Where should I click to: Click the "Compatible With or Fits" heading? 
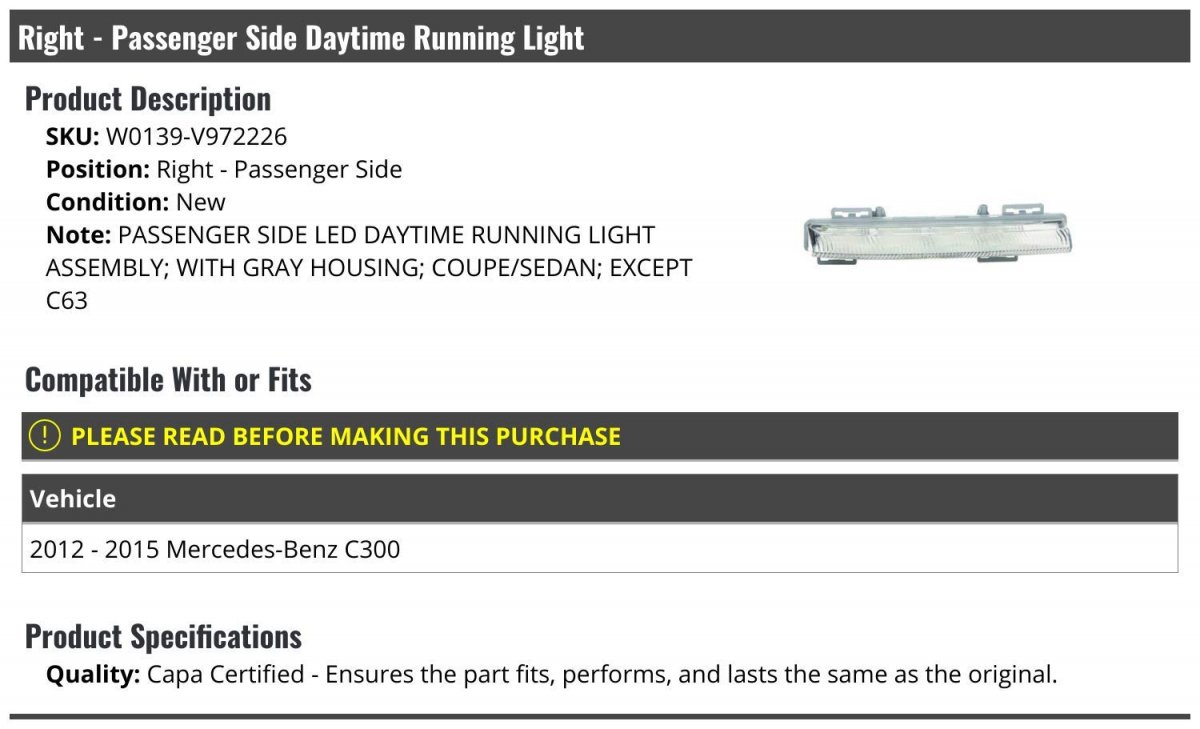pos(168,380)
